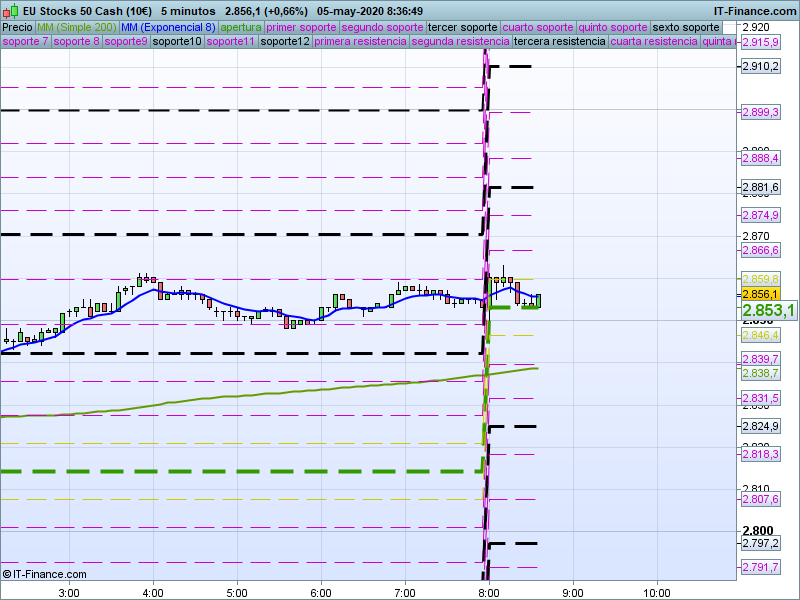Click the 2.797,2 support level tag
The height and width of the screenshot is (600, 800).
pyautogui.click(x=760, y=543)
